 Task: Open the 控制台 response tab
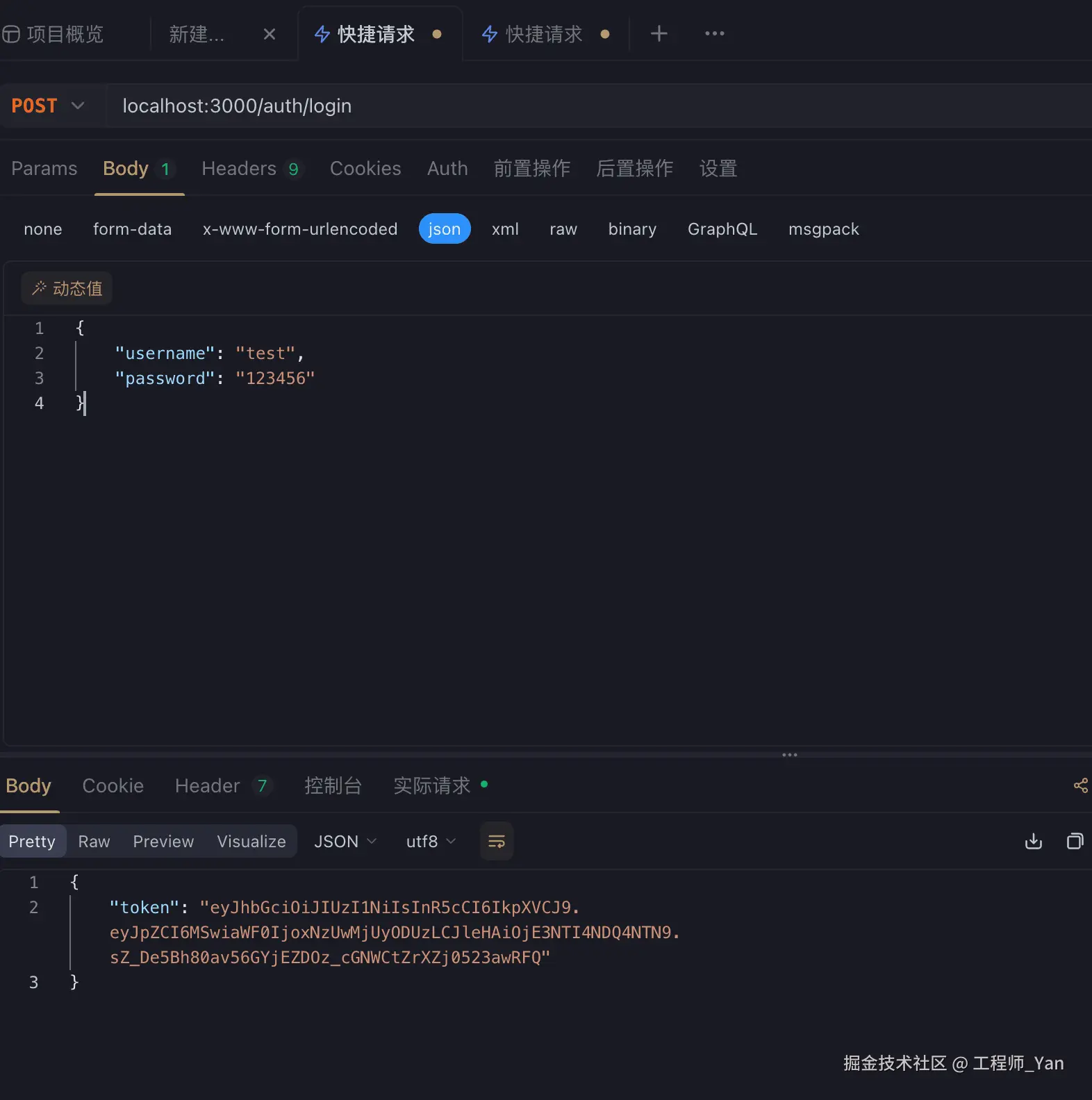tap(333, 786)
